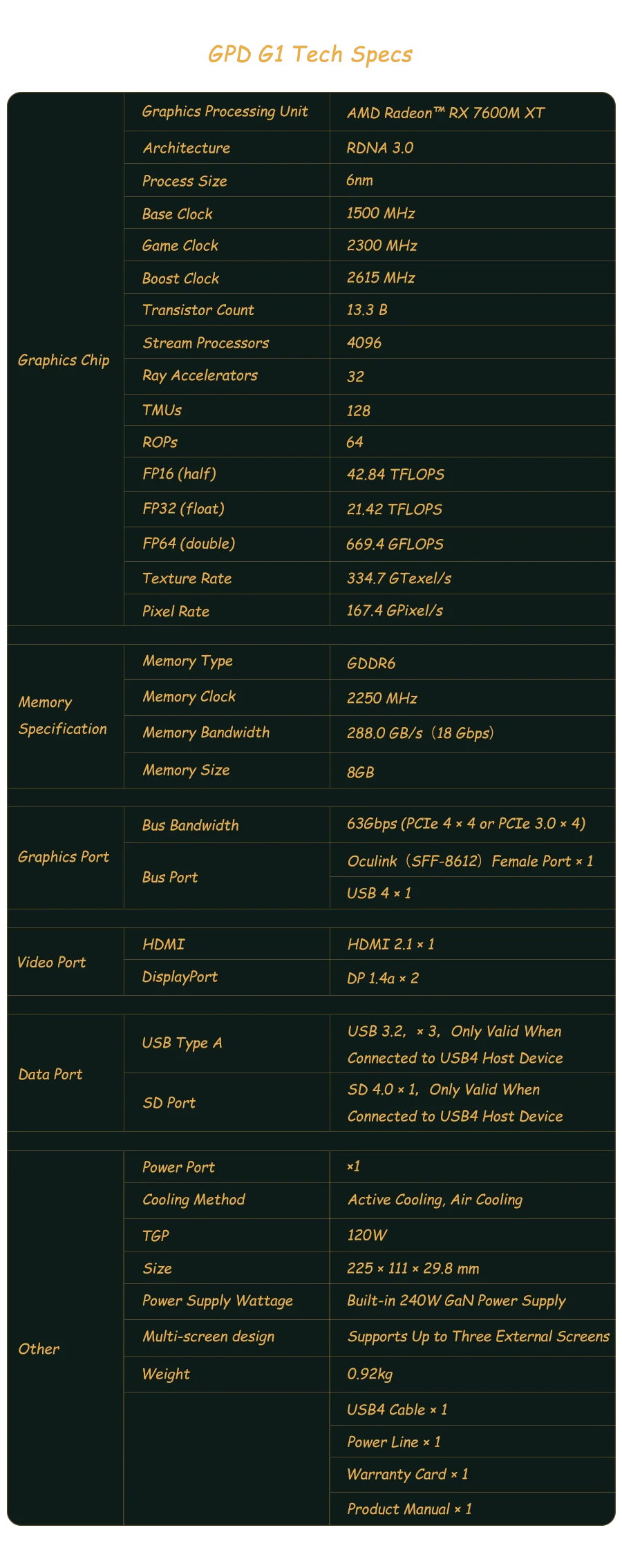Click the 2615 MHz value
The width and height of the screenshot is (622, 1568).
click(x=381, y=278)
